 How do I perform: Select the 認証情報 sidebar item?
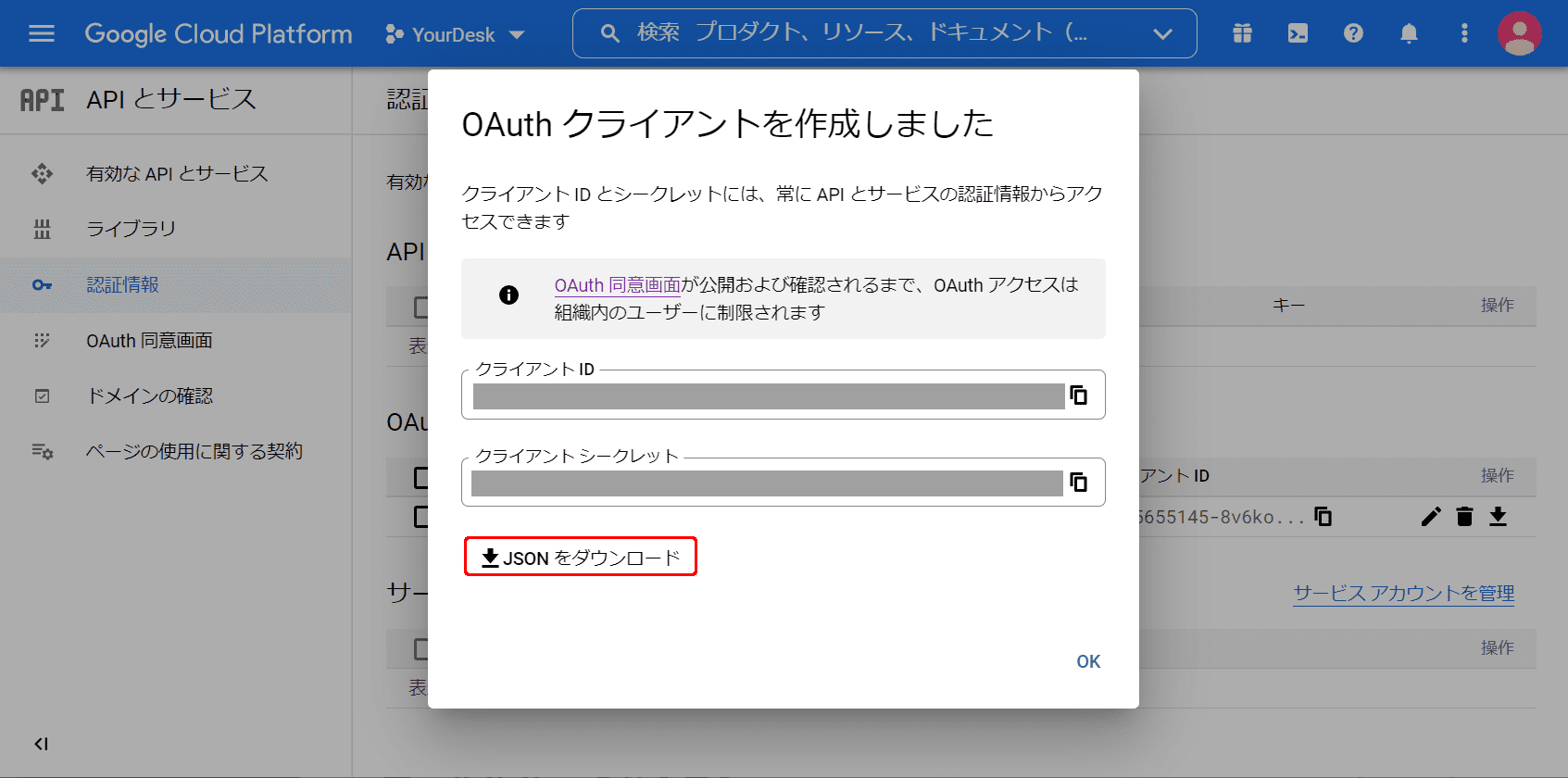[x=176, y=284]
